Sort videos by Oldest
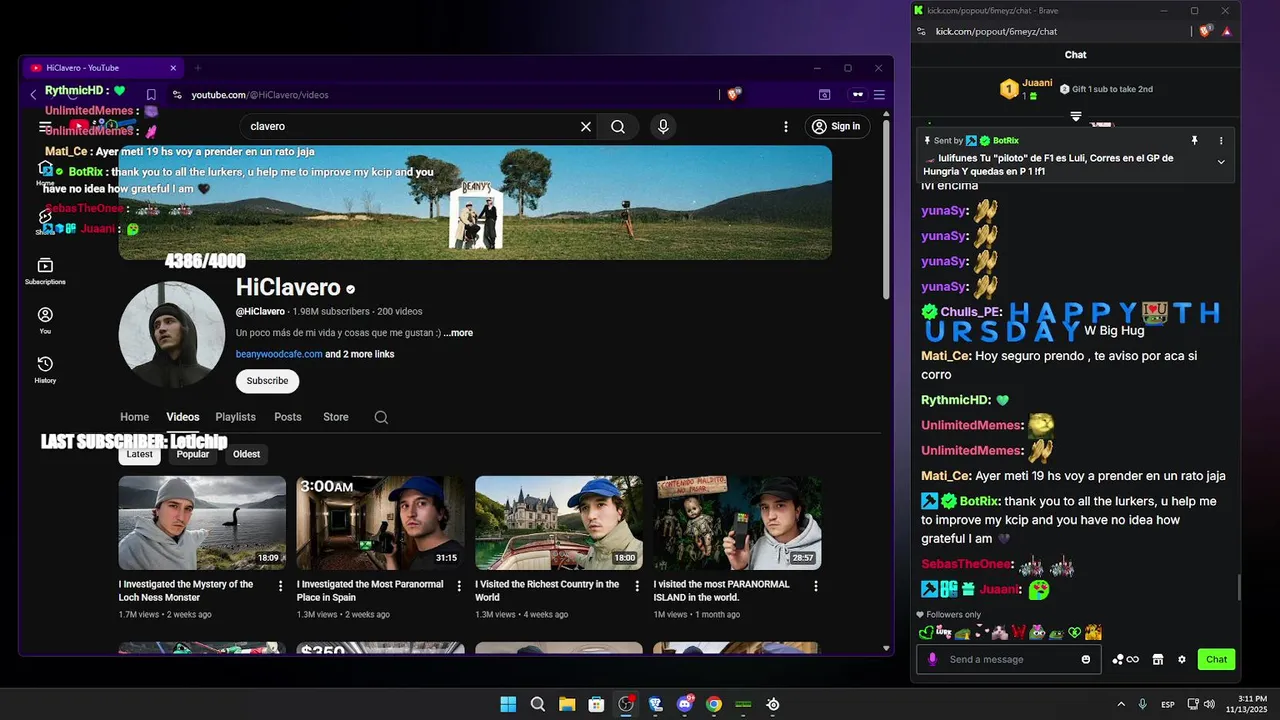 (x=246, y=454)
